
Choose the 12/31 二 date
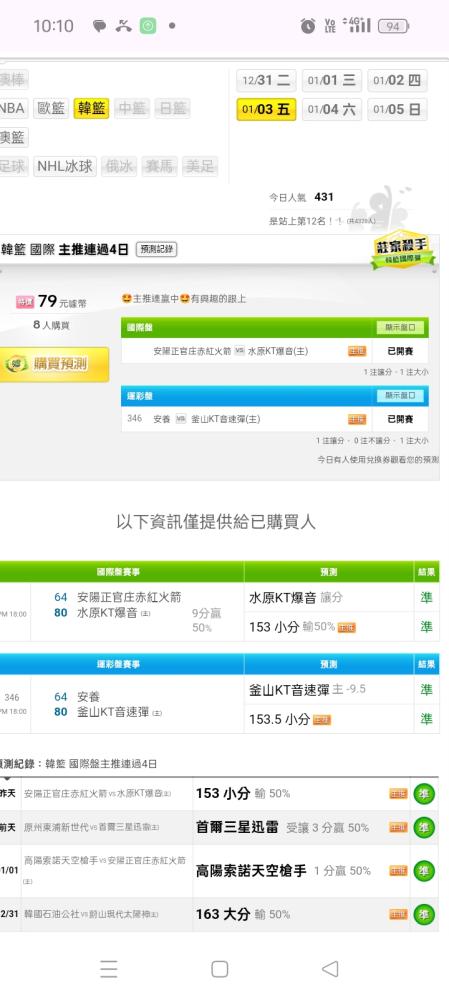(x=266, y=80)
